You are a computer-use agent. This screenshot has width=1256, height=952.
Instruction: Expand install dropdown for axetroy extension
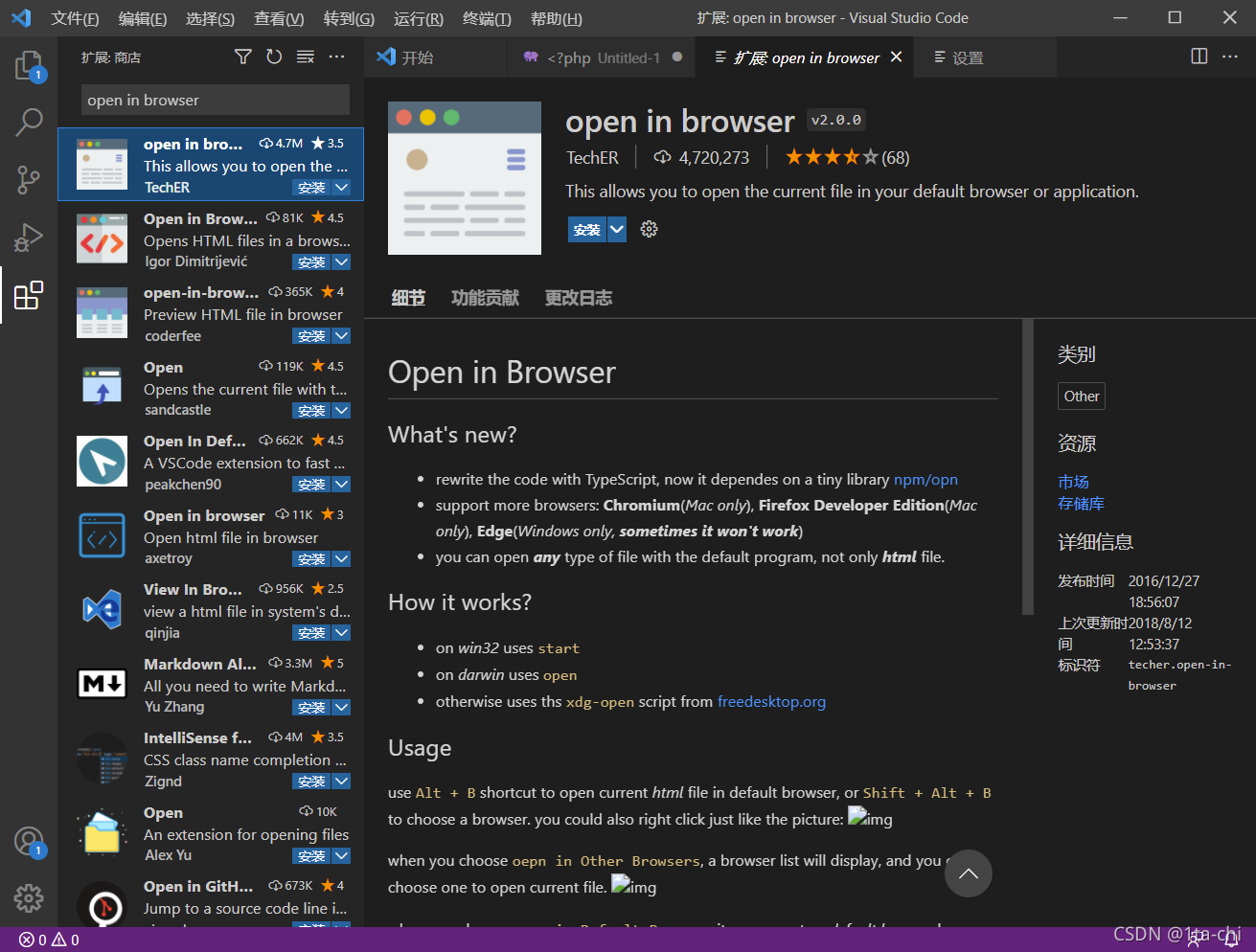tap(341, 558)
